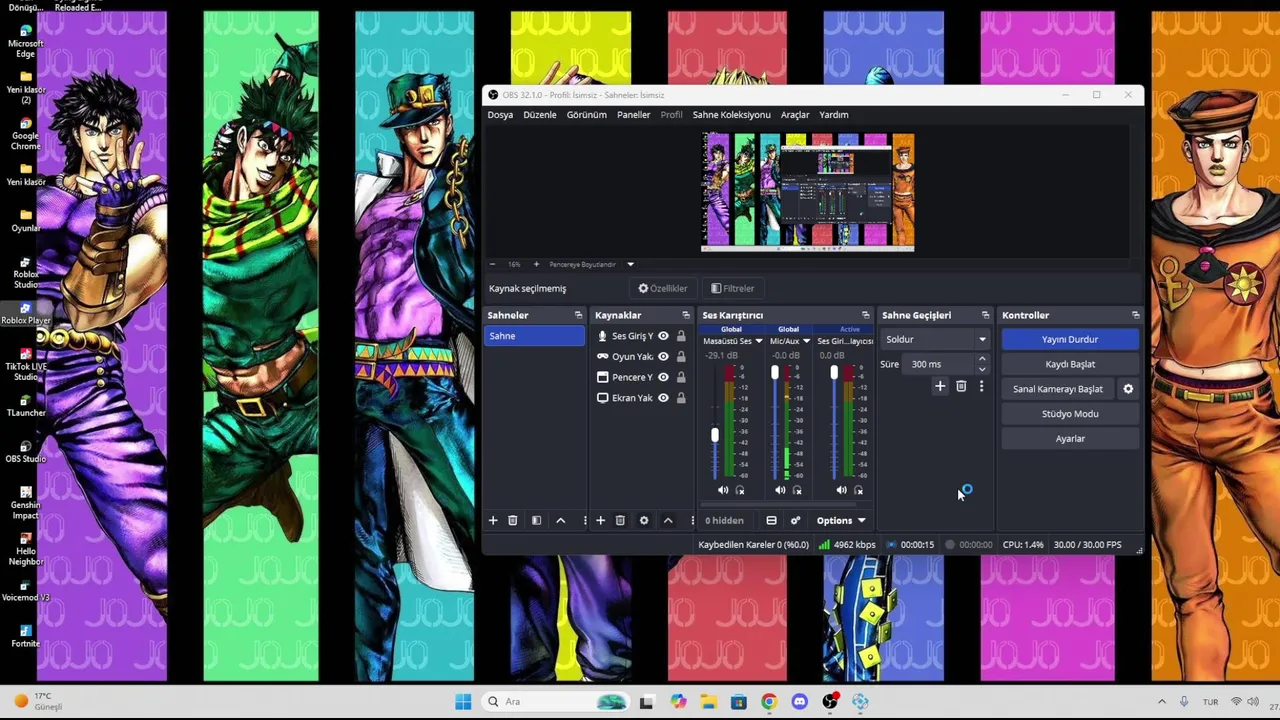Expand Masaüstü Ses channel dropdown arrow

(x=759, y=341)
